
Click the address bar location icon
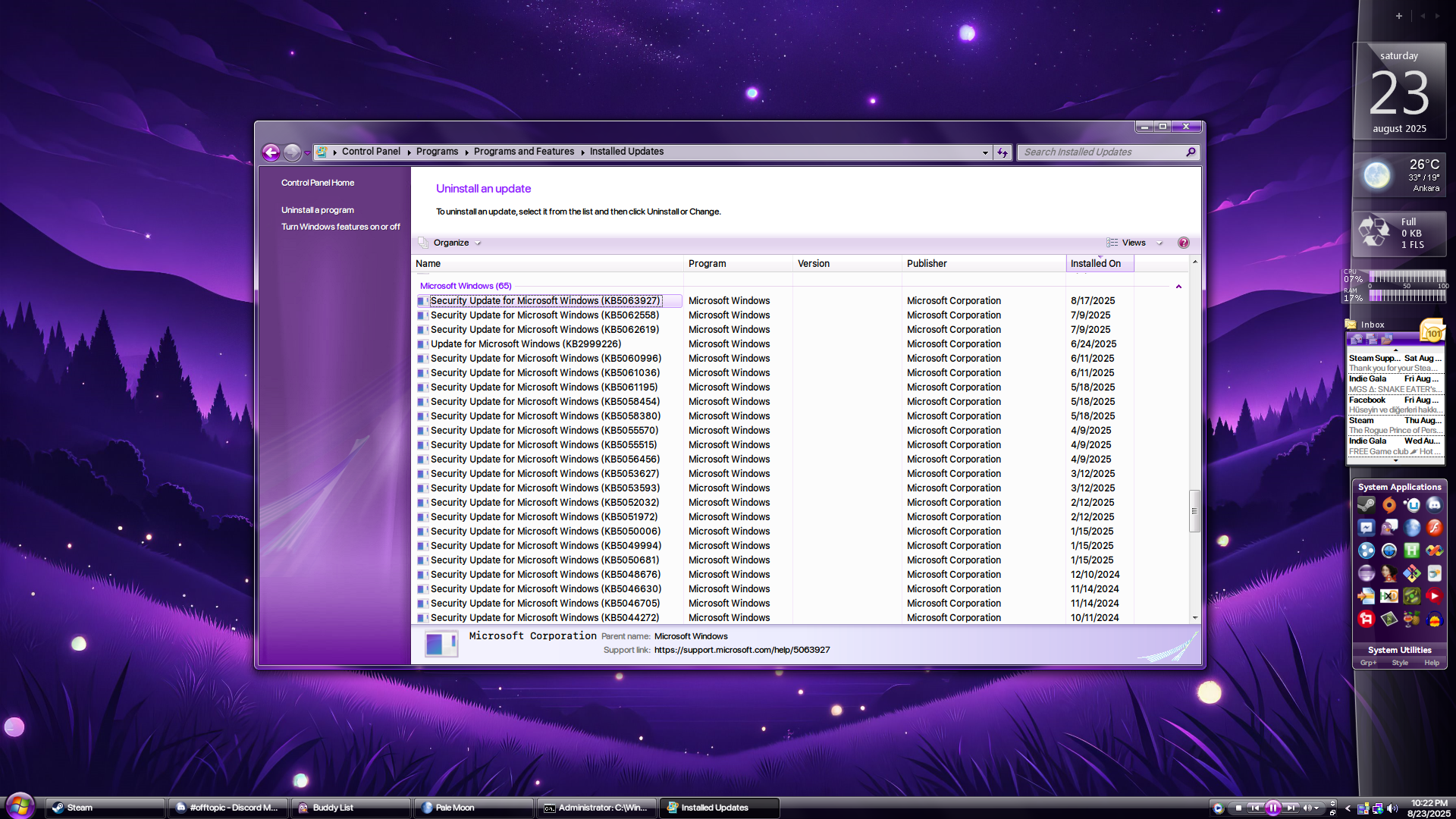pos(322,152)
